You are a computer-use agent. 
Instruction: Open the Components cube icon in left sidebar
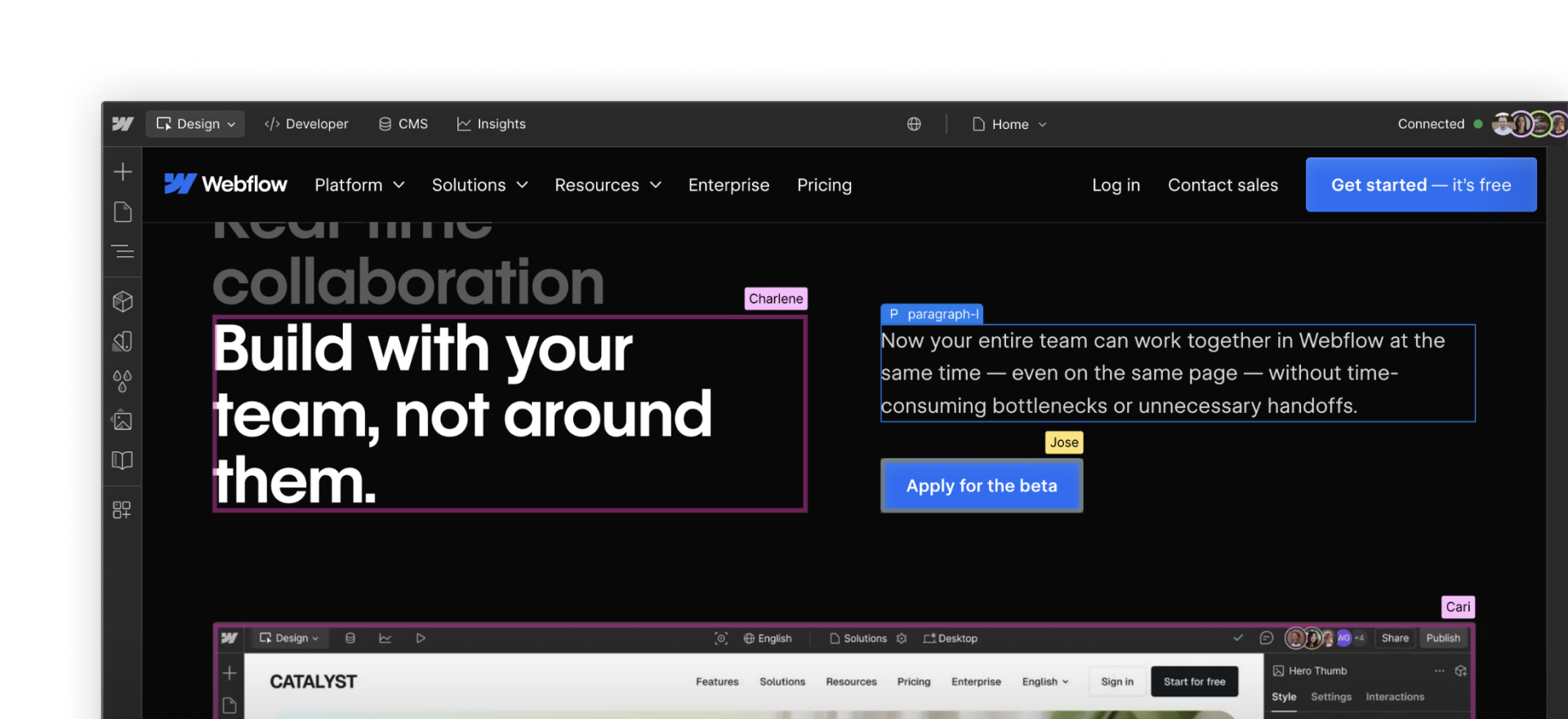[122, 301]
